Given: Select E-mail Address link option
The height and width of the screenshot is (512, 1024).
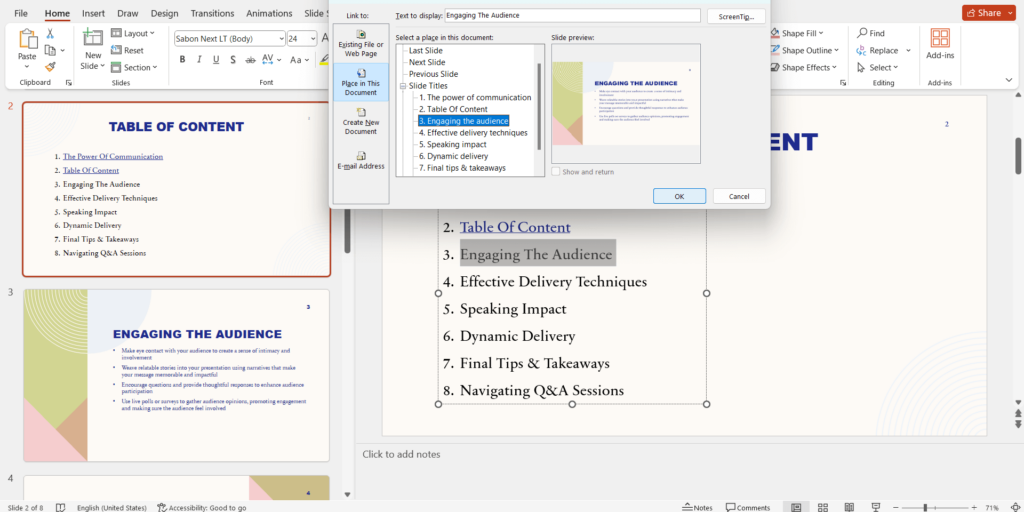Looking at the screenshot, I should 361,160.
